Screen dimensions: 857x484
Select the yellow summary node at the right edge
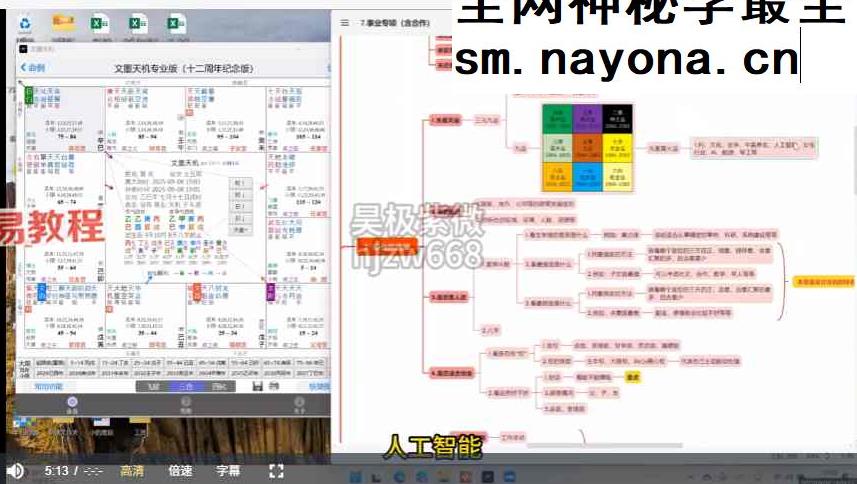click(x=824, y=282)
